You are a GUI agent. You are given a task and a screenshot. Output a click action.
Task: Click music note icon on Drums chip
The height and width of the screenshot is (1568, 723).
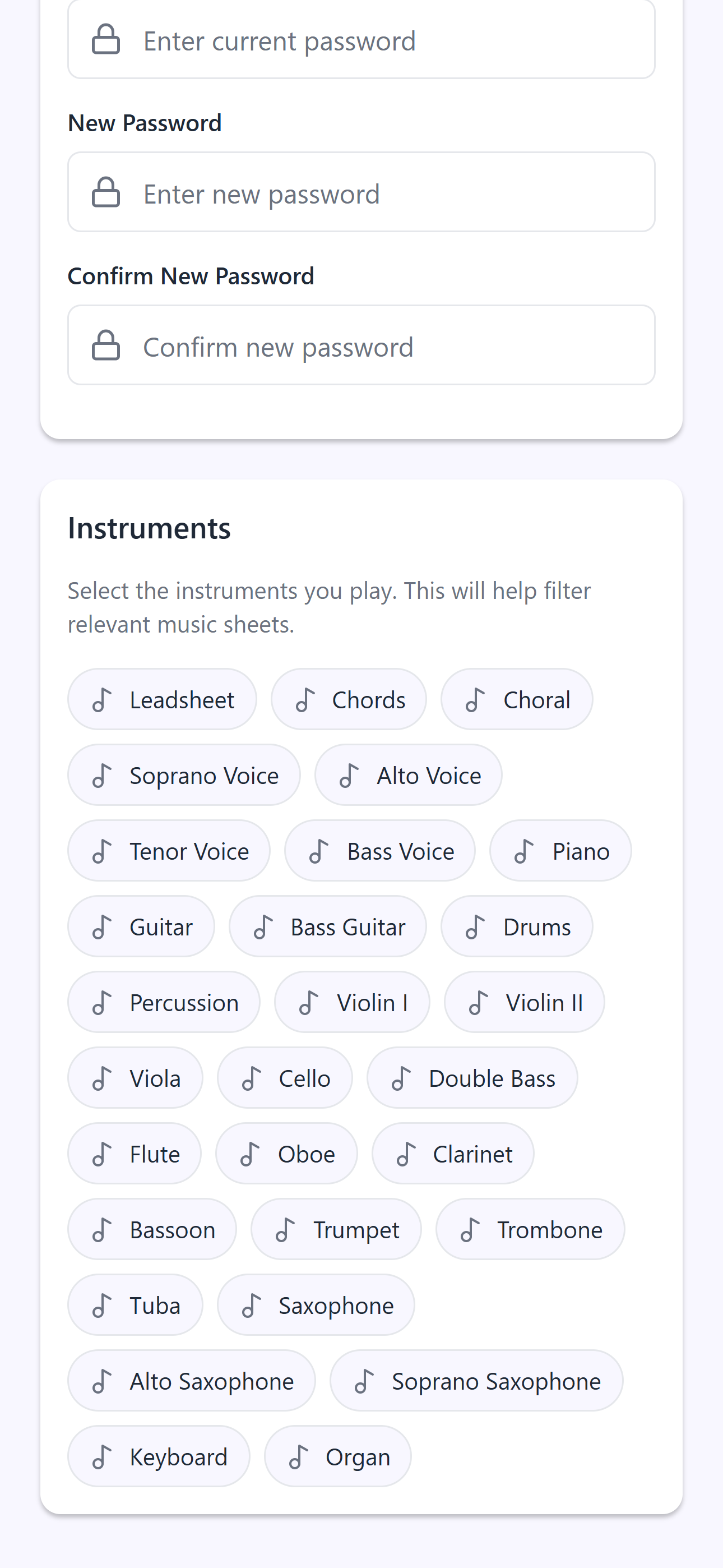tap(475, 927)
